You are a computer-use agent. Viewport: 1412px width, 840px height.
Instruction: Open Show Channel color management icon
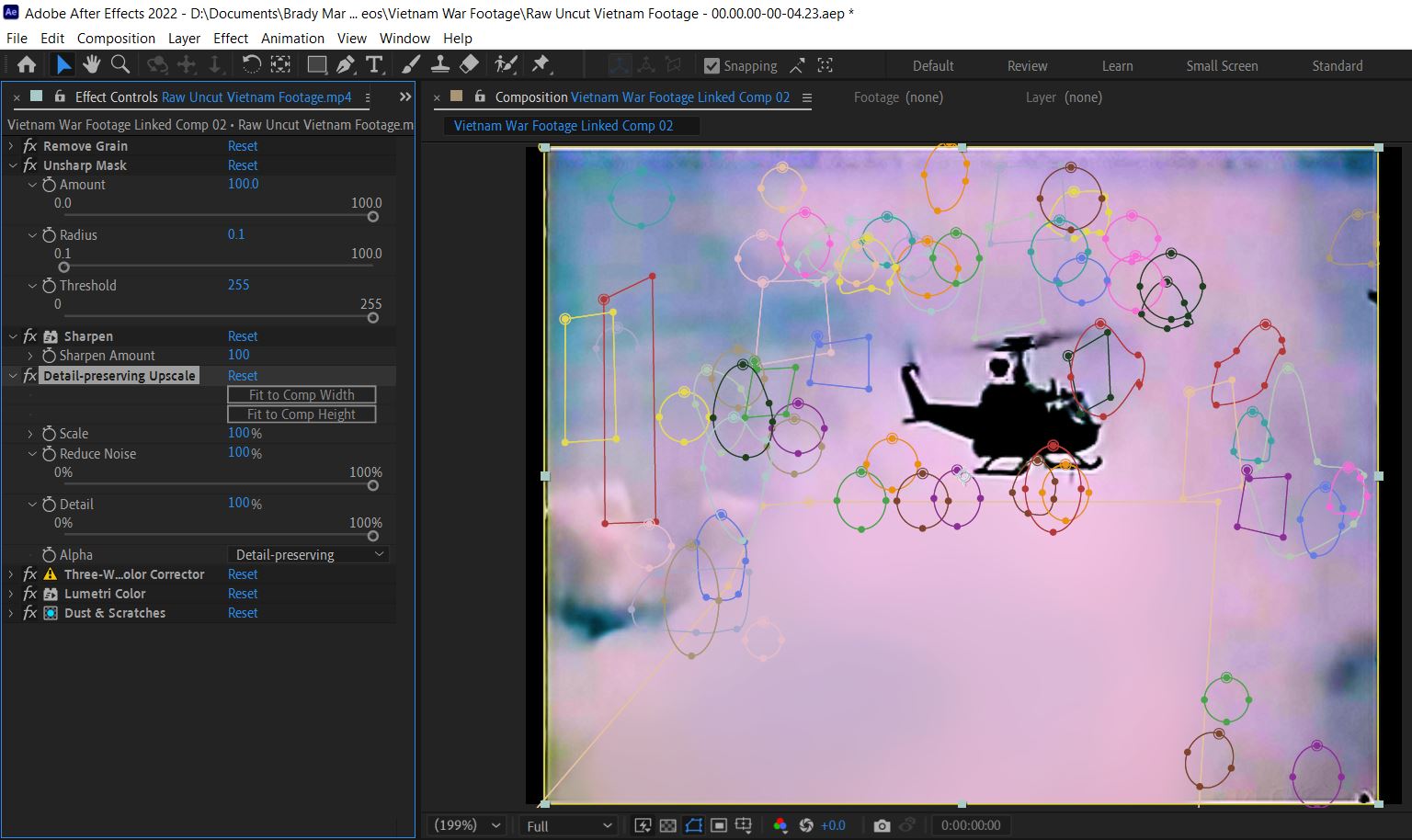point(780,825)
